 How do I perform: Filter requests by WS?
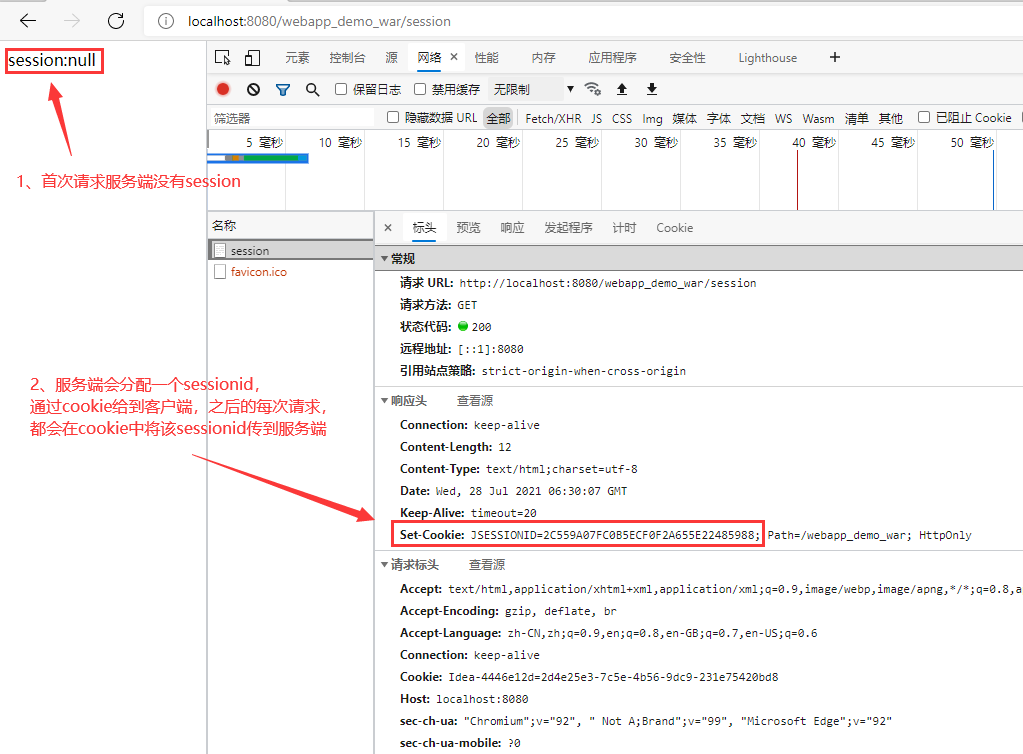tap(784, 118)
